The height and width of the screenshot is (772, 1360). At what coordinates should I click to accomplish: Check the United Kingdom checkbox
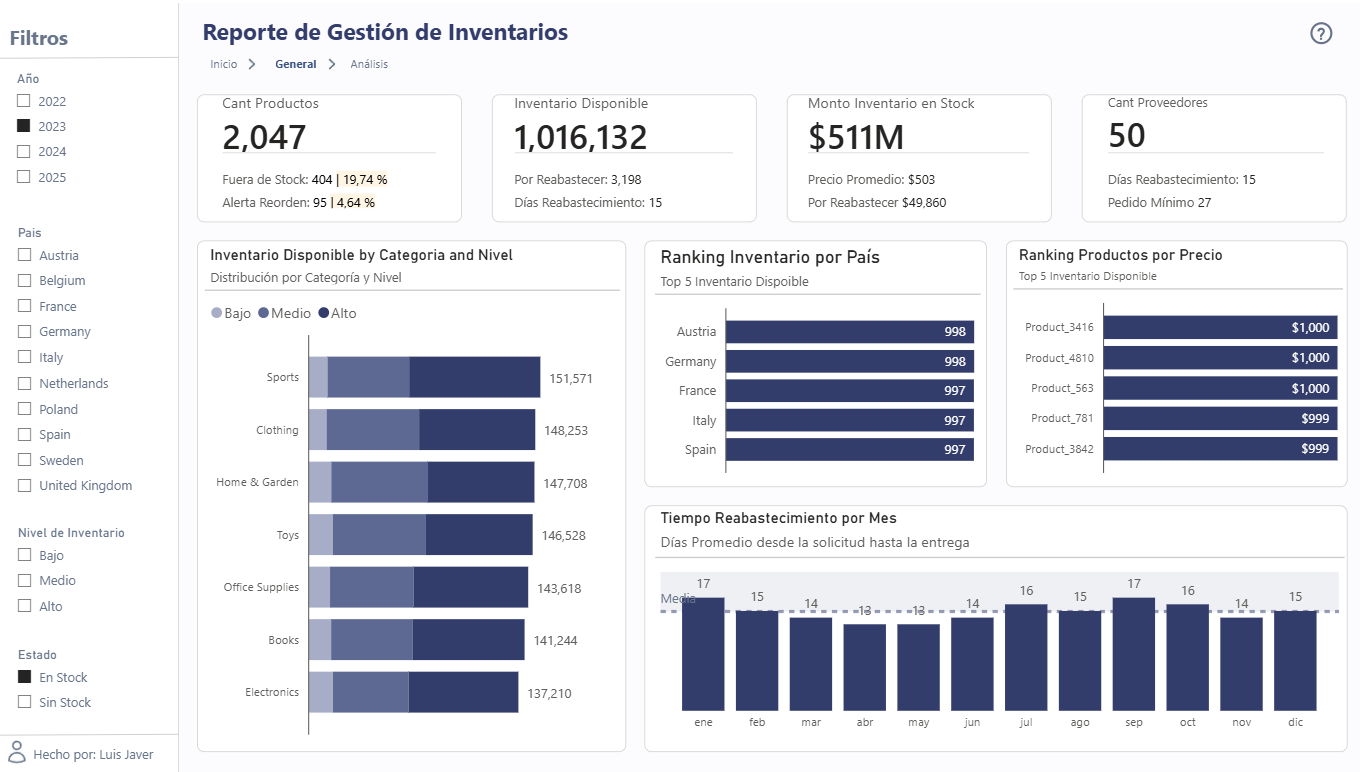point(25,485)
